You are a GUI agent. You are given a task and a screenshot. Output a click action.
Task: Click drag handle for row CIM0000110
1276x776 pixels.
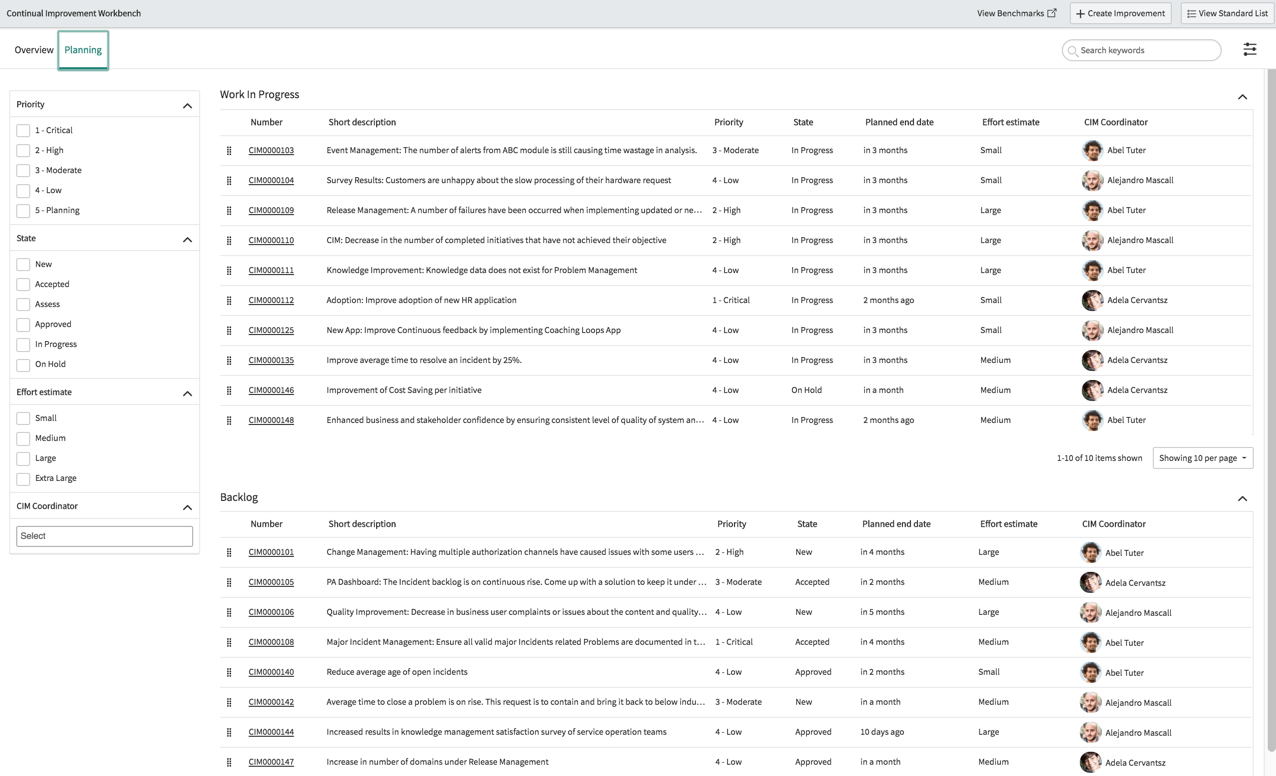click(x=229, y=241)
